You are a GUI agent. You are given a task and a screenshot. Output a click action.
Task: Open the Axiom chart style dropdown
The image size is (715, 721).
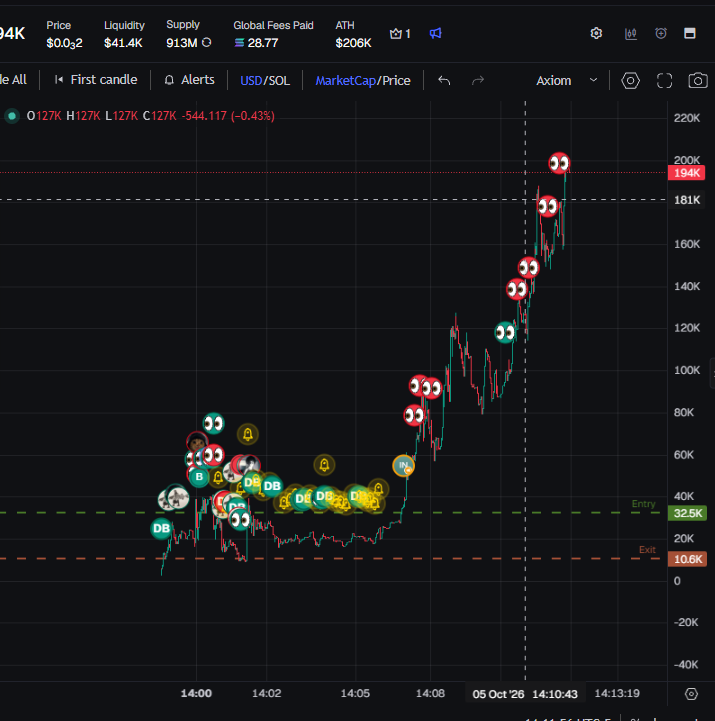pos(566,80)
